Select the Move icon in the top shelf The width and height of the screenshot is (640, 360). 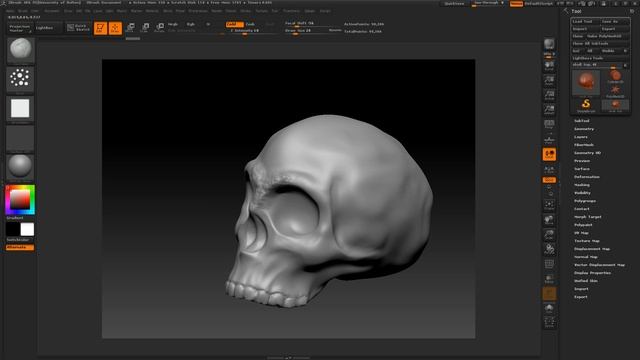130,28
